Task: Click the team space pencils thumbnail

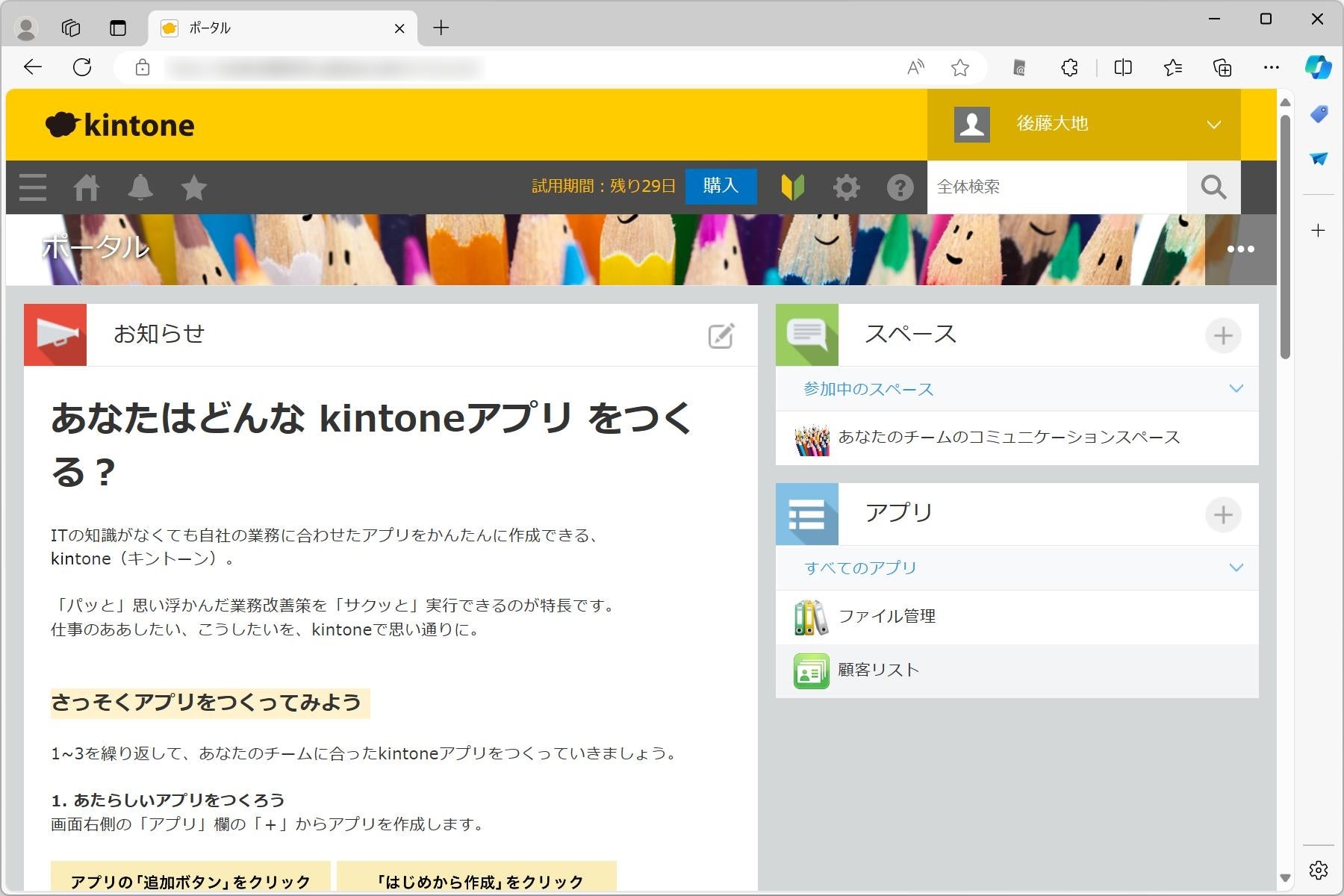Action: [812, 440]
